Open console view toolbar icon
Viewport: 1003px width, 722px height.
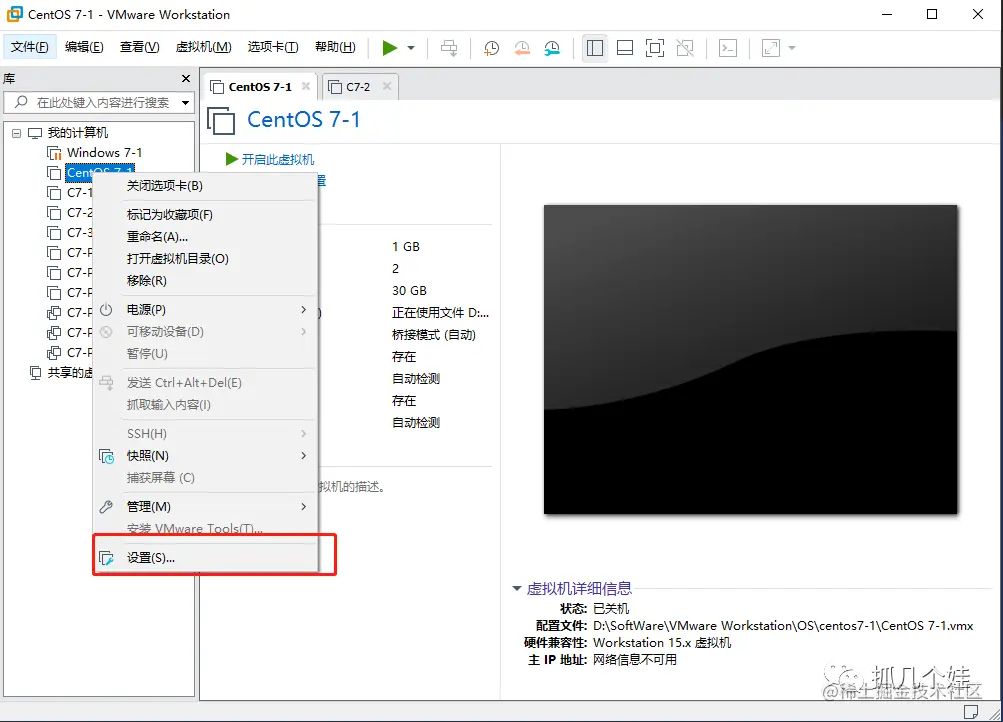728,48
